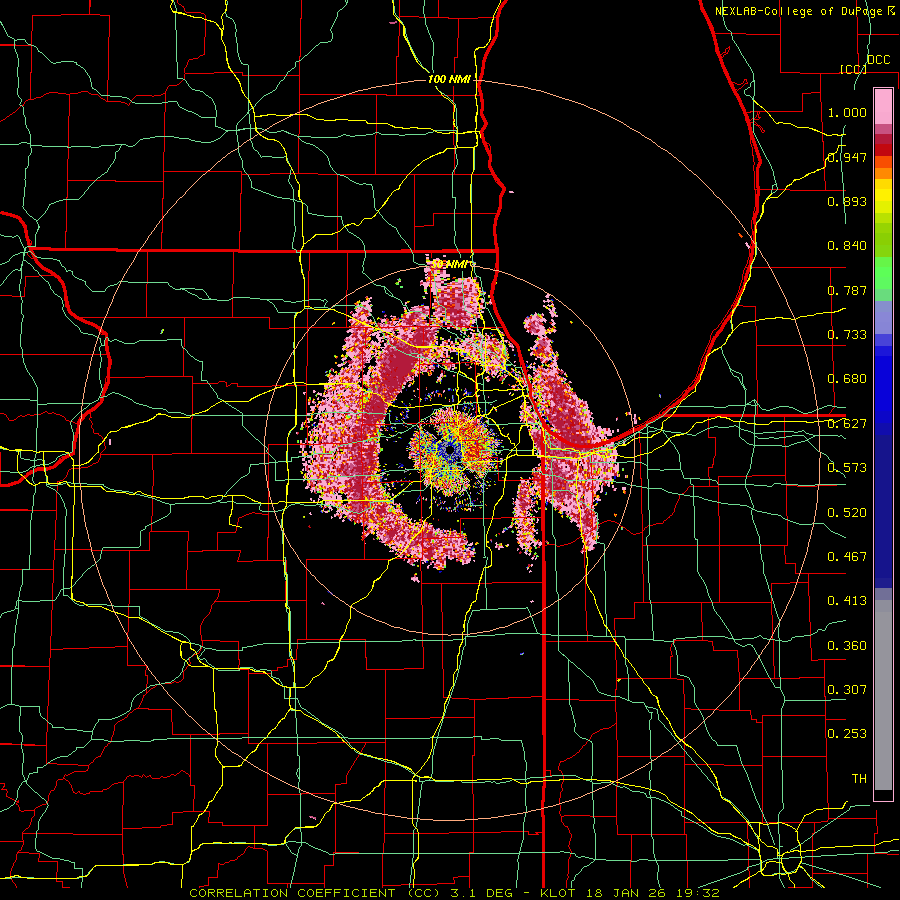Image resolution: width=900 pixels, height=900 pixels.
Task: Click the 0.360 legend value
Action: click(847, 646)
